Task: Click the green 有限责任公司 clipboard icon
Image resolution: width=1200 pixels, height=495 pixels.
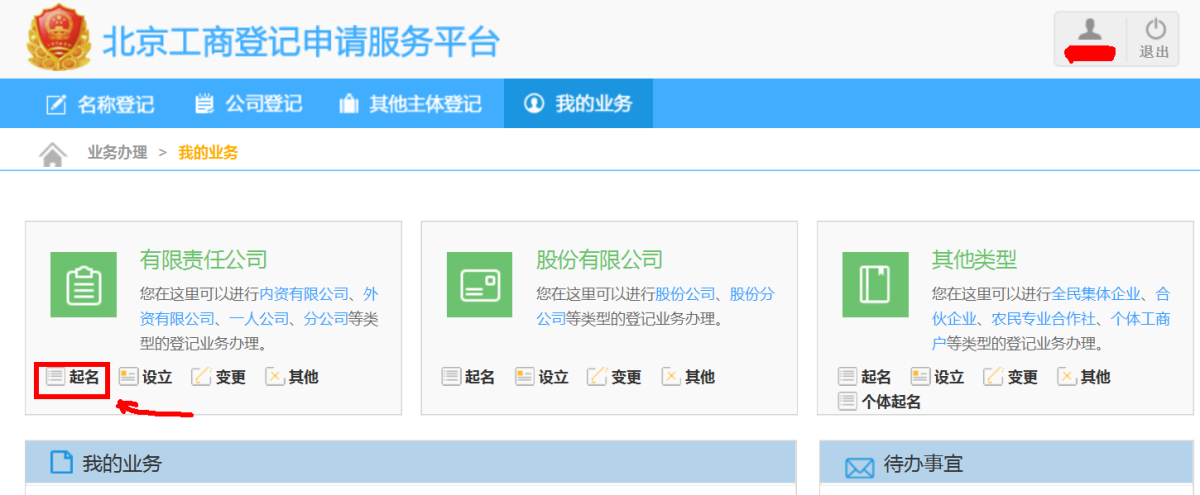Action: click(x=85, y=285)
